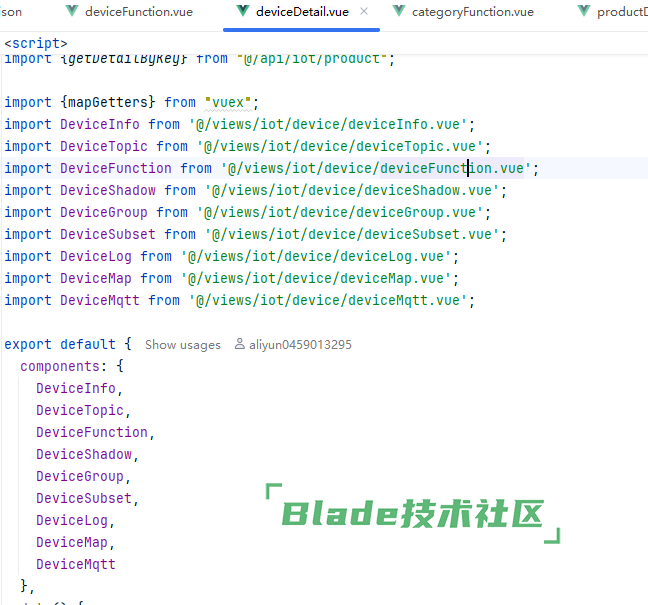Click DeviceMqtt in the components list
Viewport: 648px width, 605px height.
(76, 564)
